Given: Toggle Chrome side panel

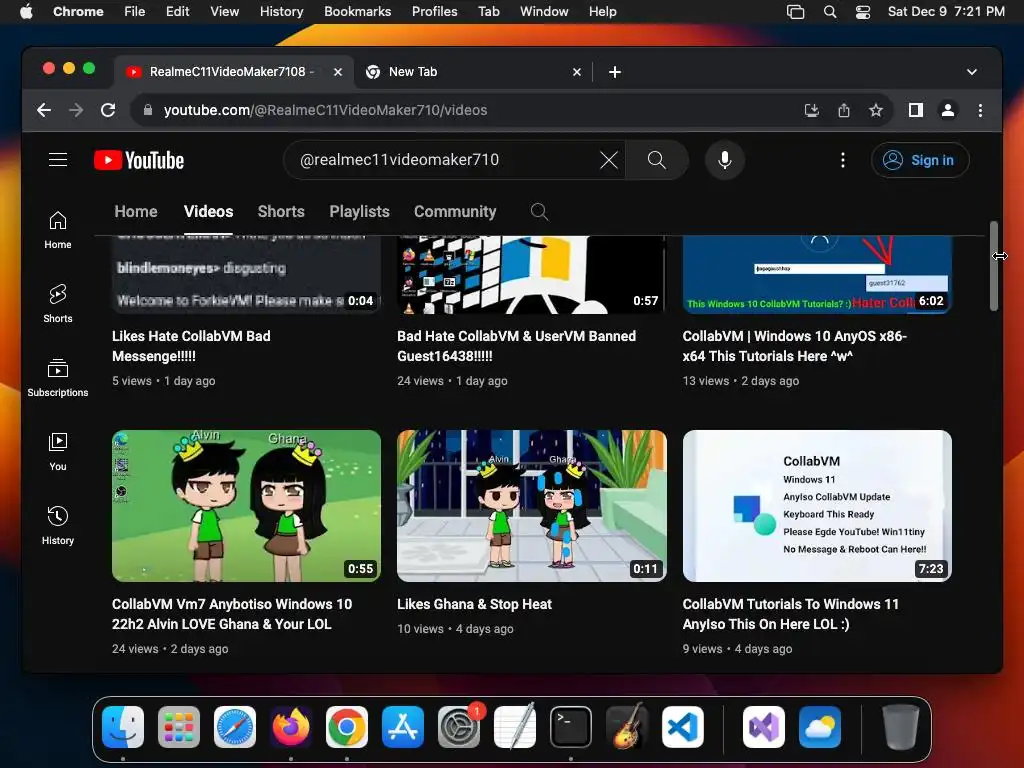Looking at the screenshot, I should point(916,110).
